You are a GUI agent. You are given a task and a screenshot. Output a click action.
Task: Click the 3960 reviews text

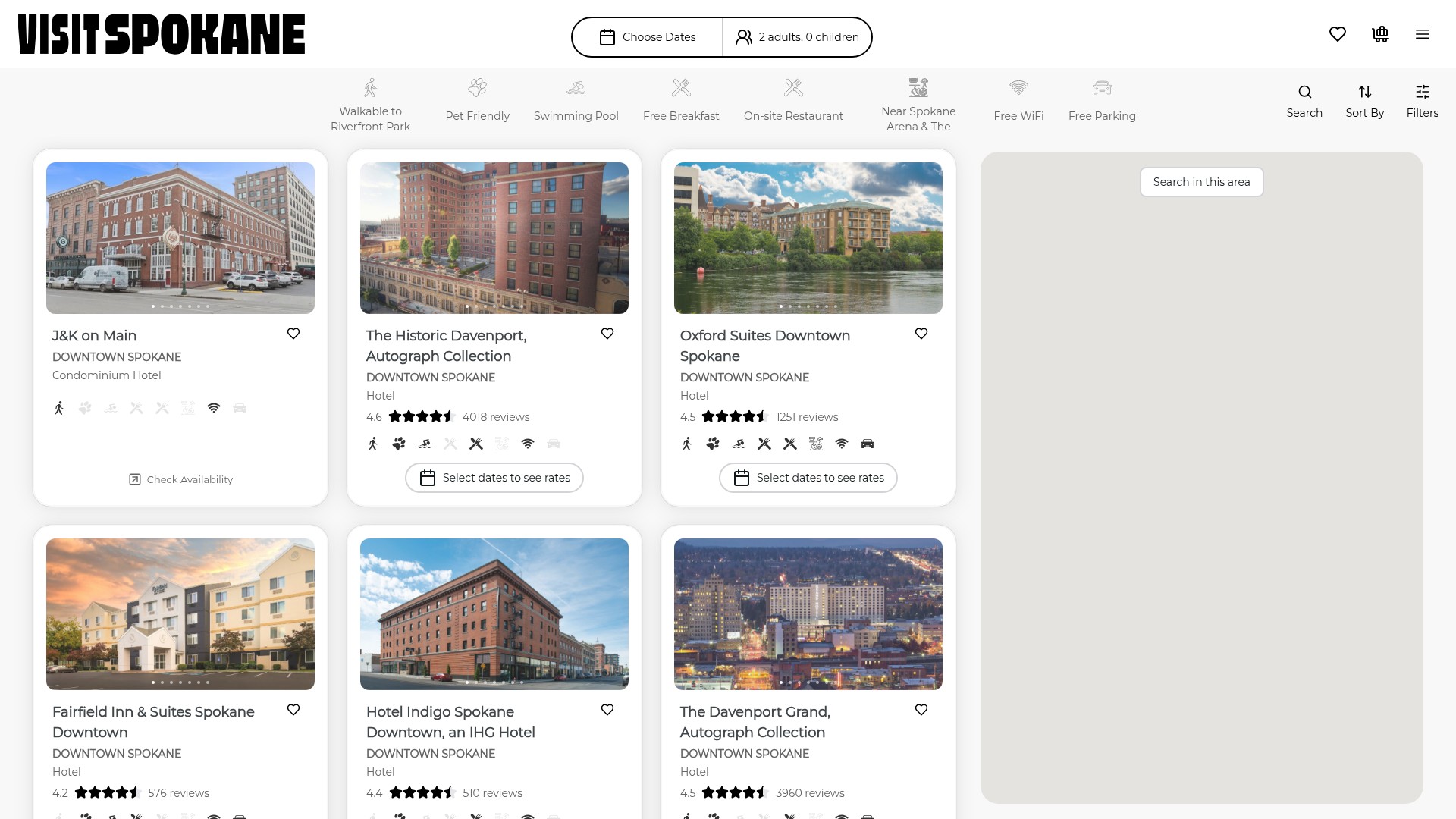(x=810, y=793)
